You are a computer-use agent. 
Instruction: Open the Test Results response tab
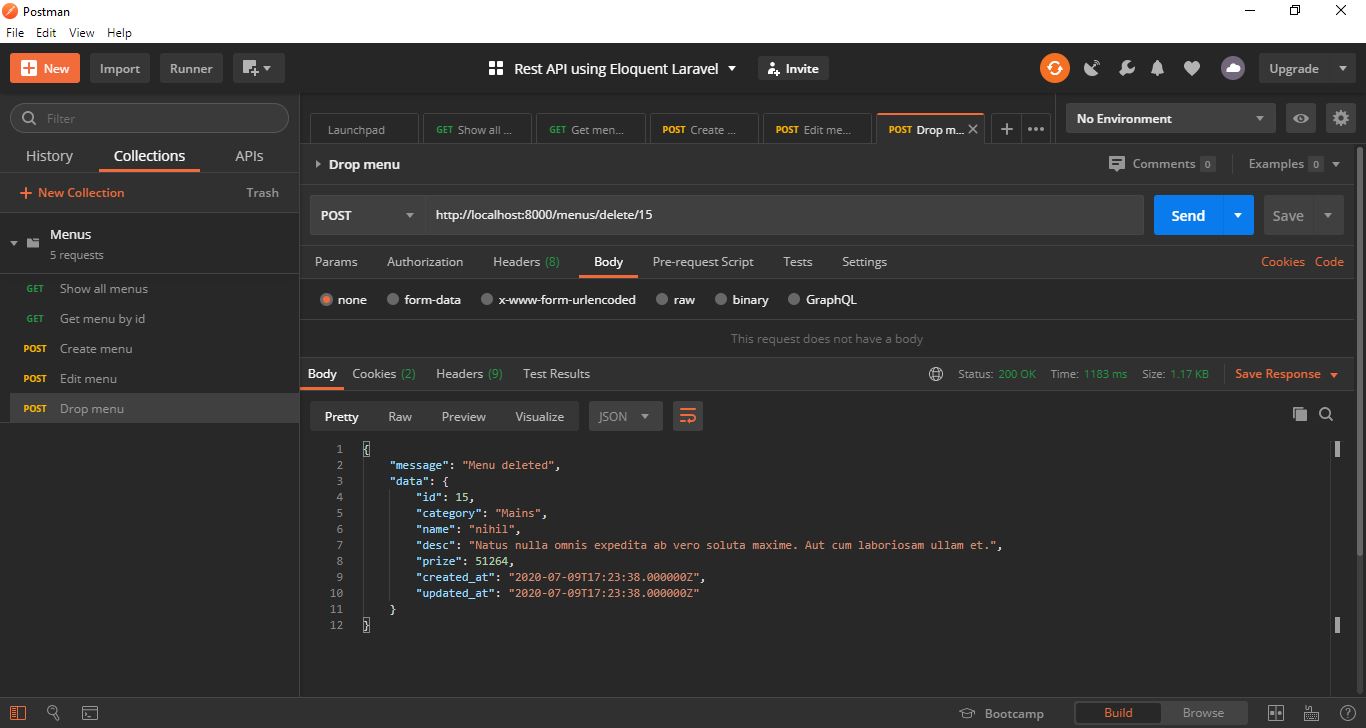click(556, 374)
